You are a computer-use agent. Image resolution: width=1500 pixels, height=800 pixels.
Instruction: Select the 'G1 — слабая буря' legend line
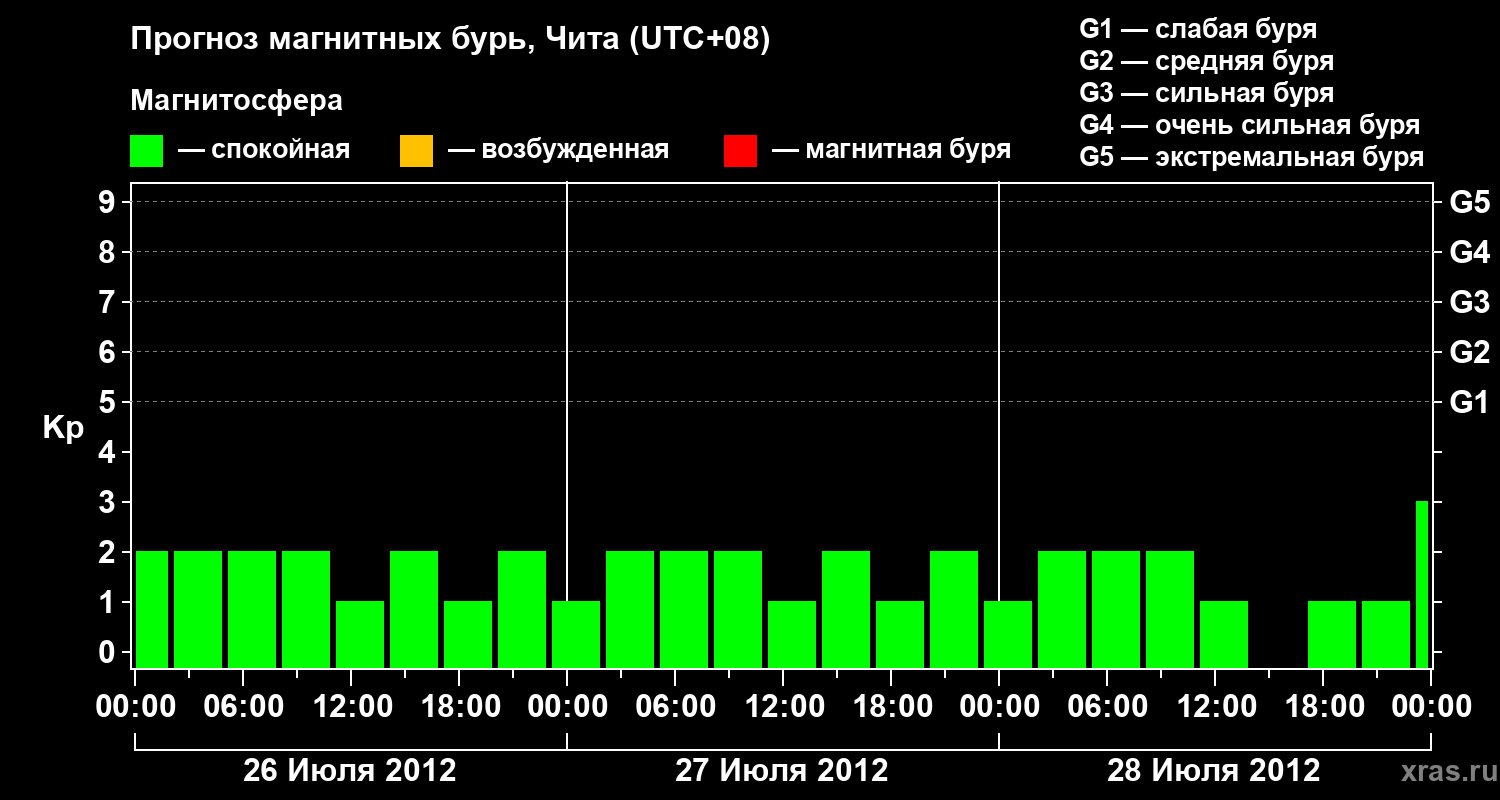[x=1198, y=29]
